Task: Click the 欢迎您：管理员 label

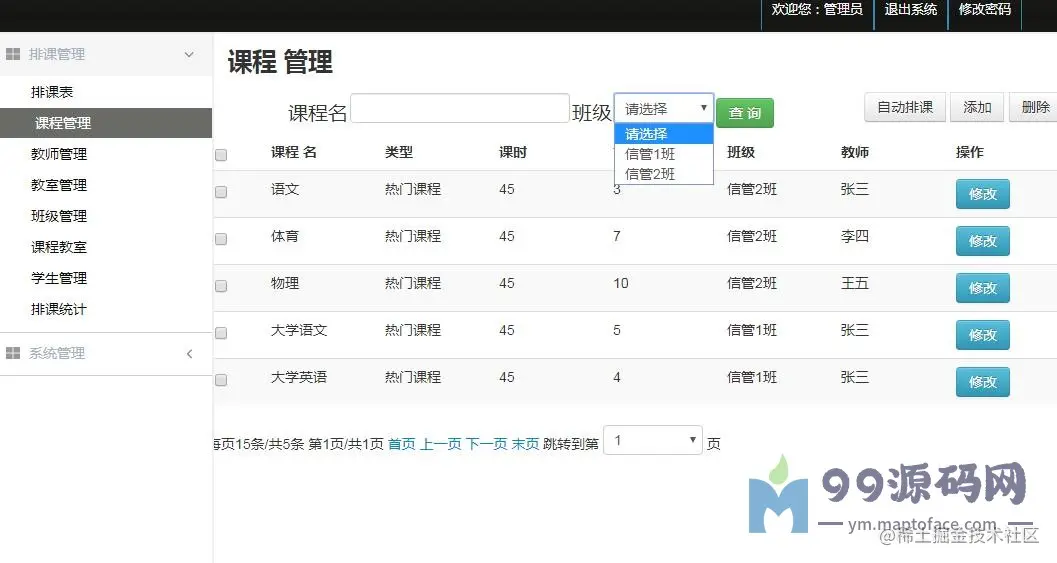Action: tap(817, 9)
